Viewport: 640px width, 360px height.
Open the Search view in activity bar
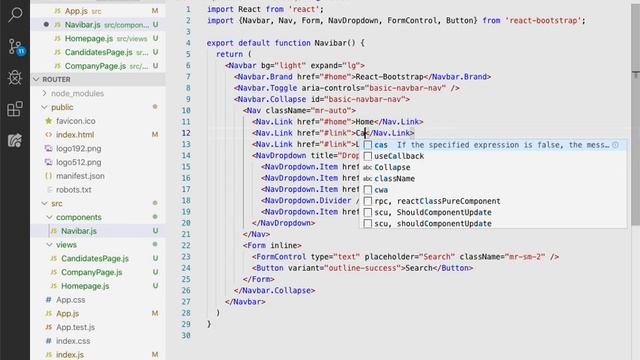point(15,15)
